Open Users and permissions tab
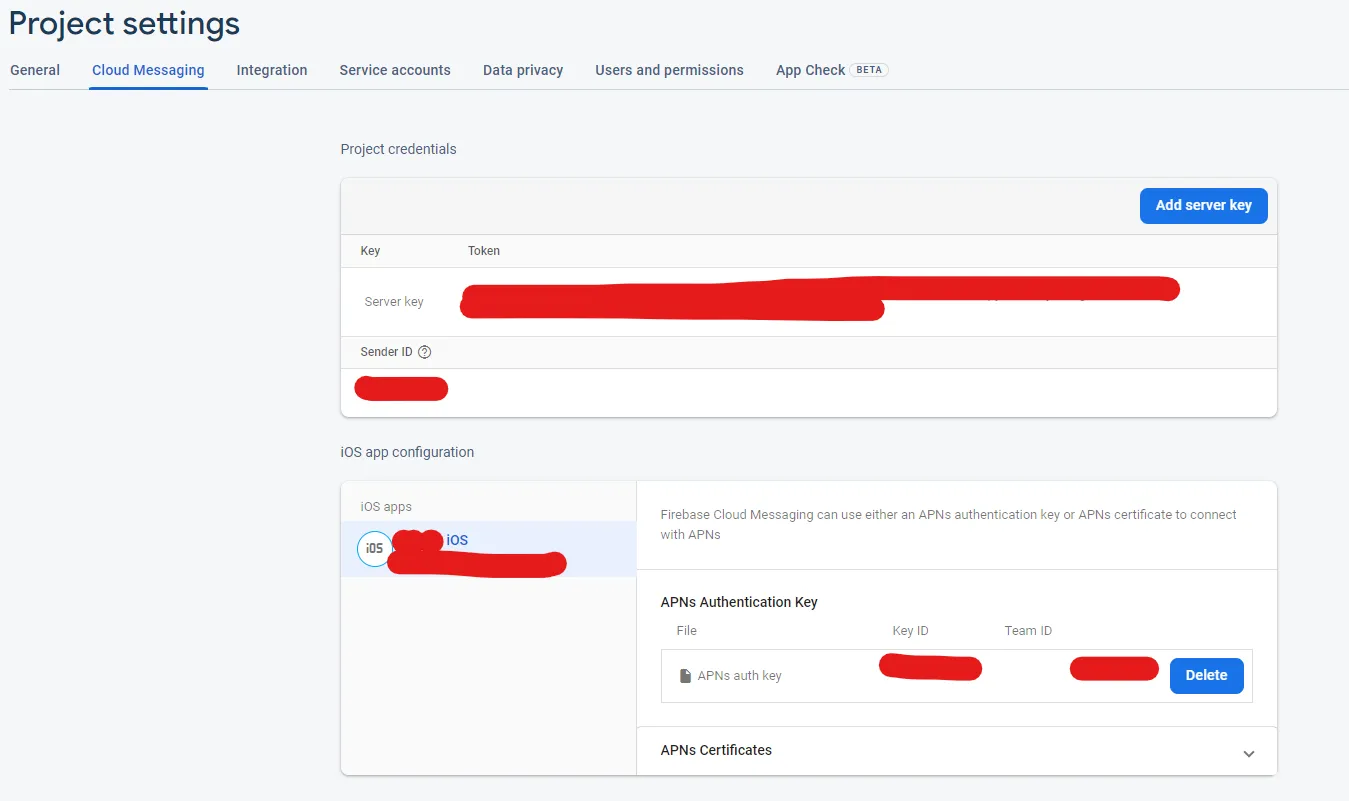This screenshot has height=801, width=1349. pos(670,70)
